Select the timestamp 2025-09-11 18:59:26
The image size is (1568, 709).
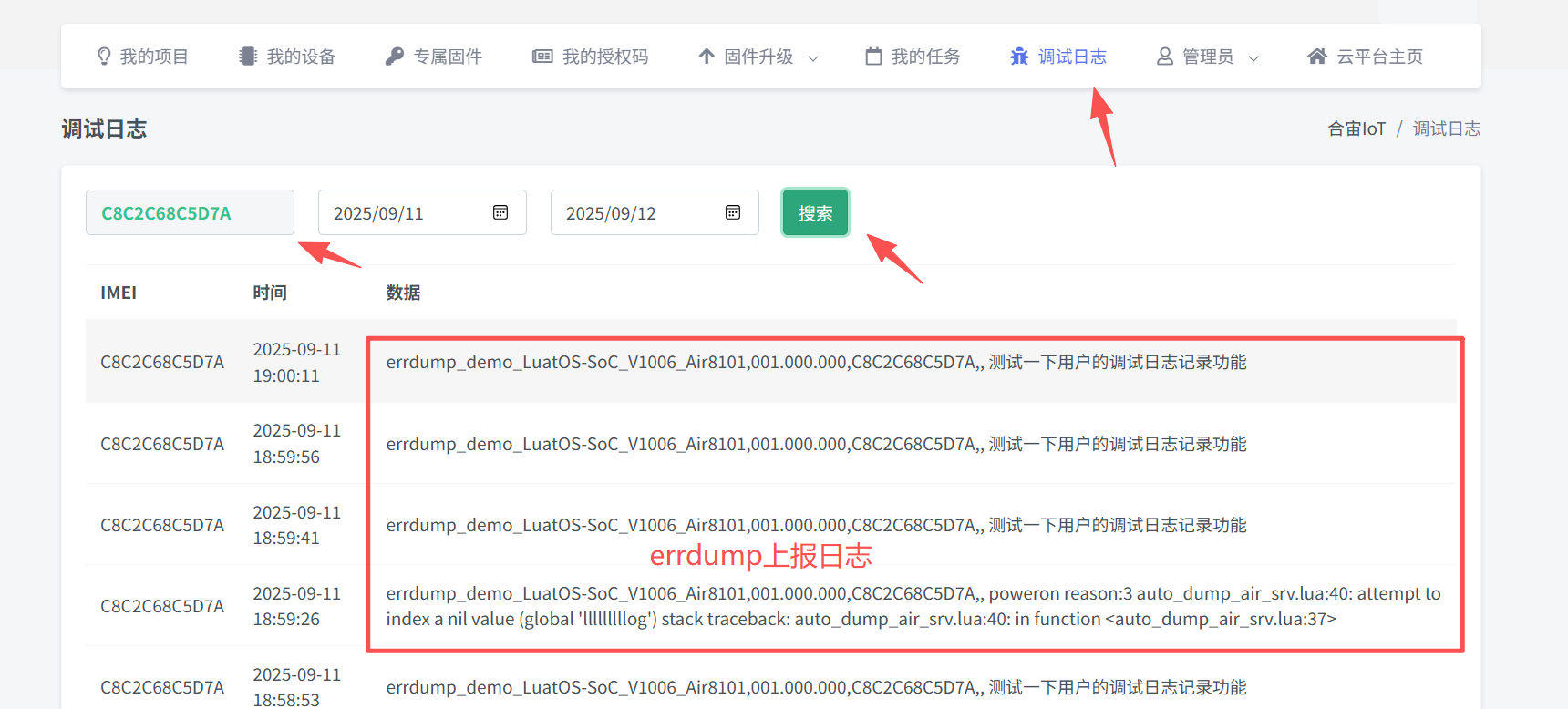coord(297,606)
